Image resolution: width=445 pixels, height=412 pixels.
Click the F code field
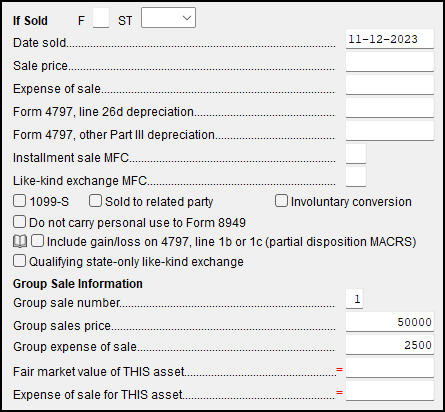pos(101,18)
